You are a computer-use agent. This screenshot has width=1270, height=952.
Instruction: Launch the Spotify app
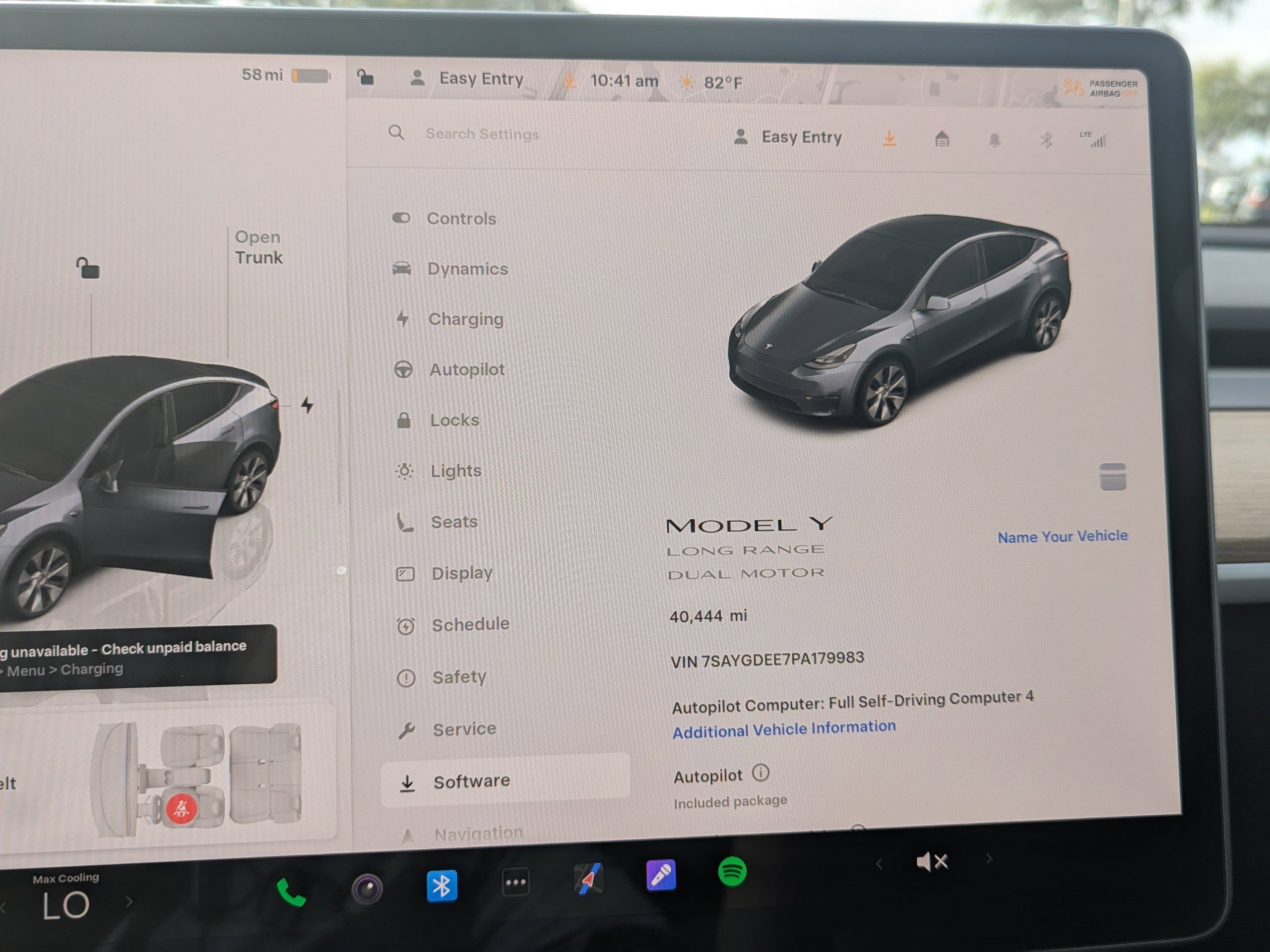(732, 872)
